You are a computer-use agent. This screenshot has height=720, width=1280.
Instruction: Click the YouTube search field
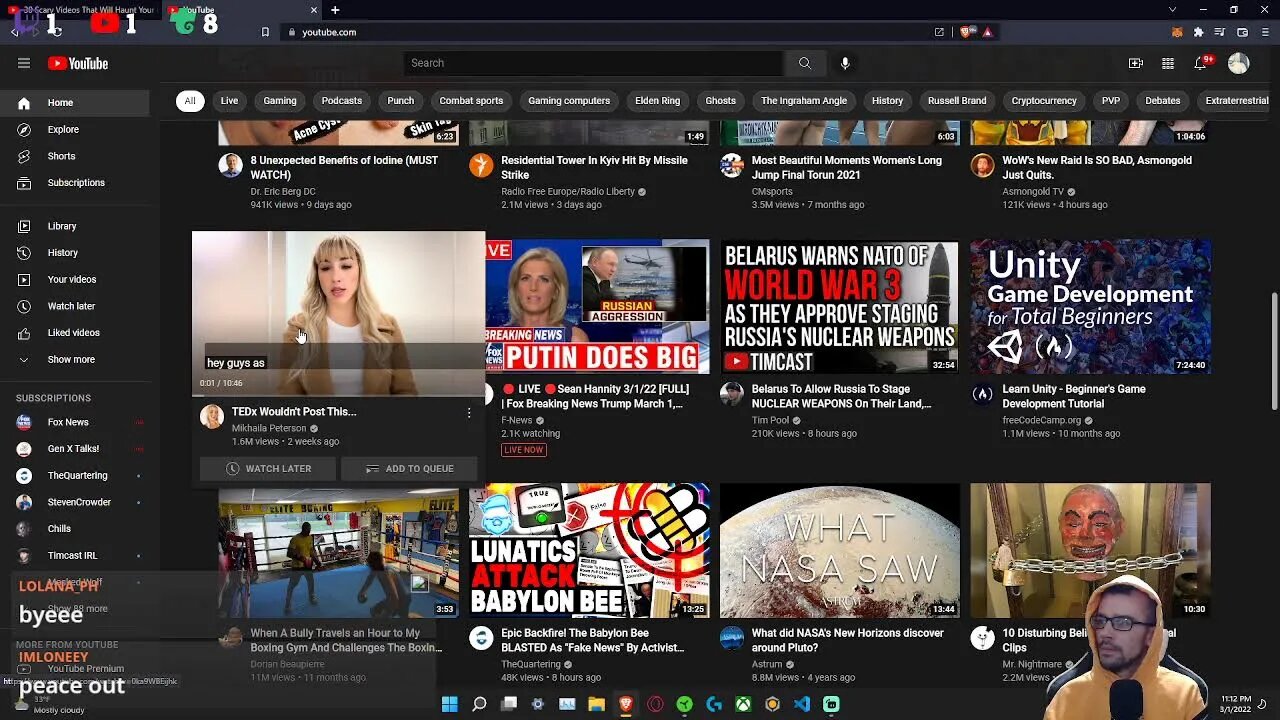tap(593, 63)
